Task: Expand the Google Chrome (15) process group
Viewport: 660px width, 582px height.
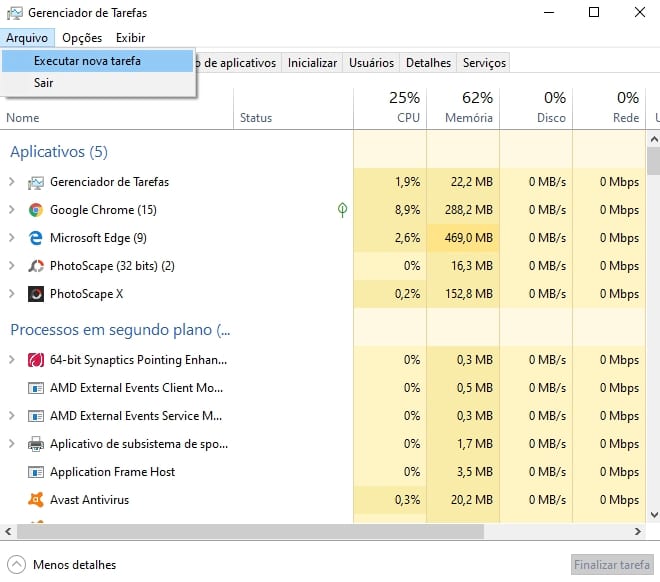Action: coord(12,210)
